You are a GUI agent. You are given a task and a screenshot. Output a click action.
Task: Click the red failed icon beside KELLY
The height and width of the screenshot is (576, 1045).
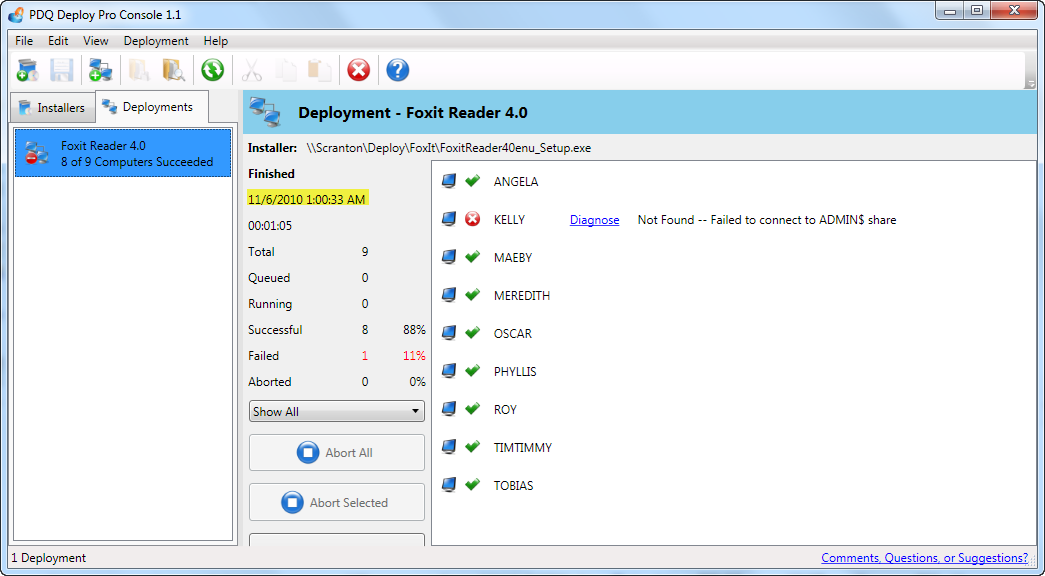[473, 219]
